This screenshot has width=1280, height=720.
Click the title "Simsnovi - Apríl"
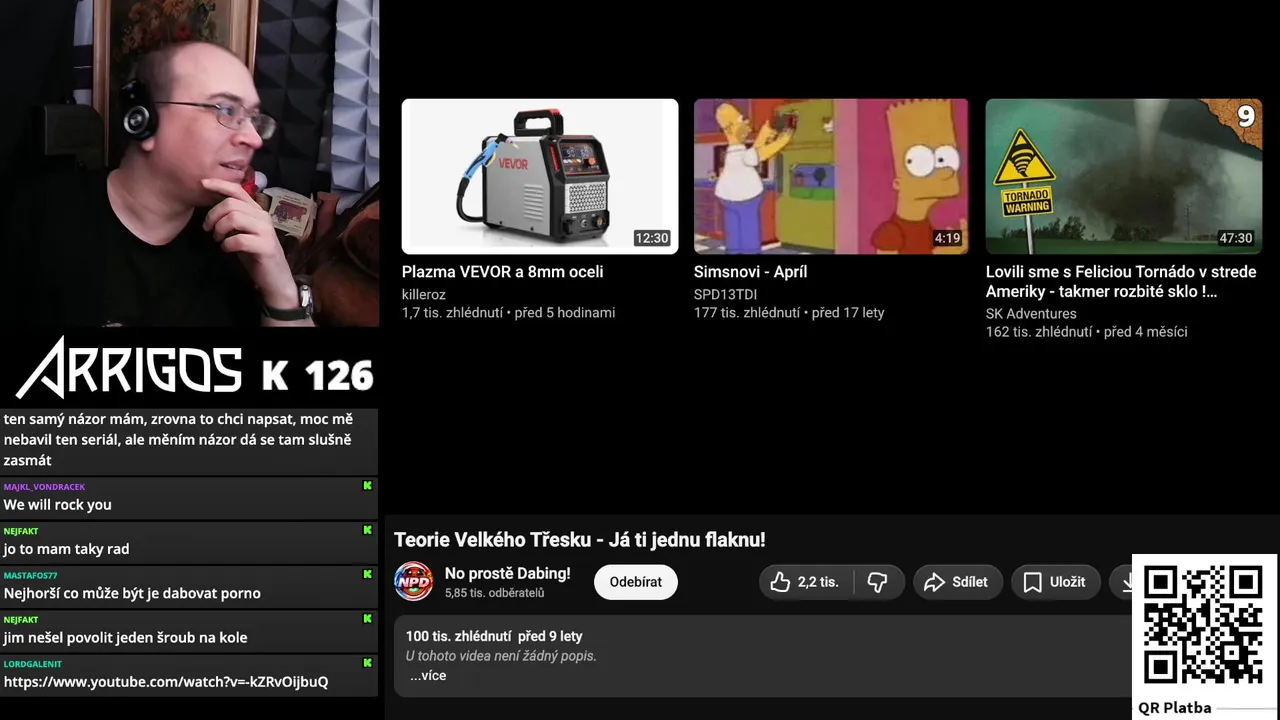click(x=750, y=272)
